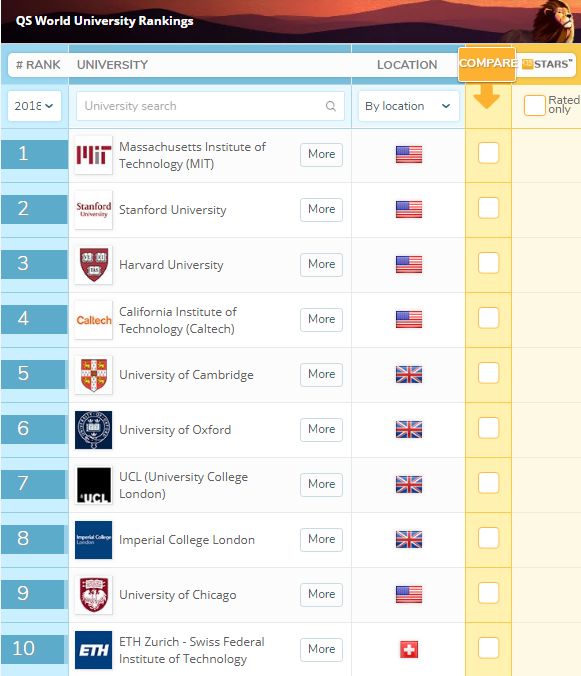Image resolution: width=581 pixels, height=676 pixels.
Task: Click the UK flag in Imperial College row
Action: point(409,539)
